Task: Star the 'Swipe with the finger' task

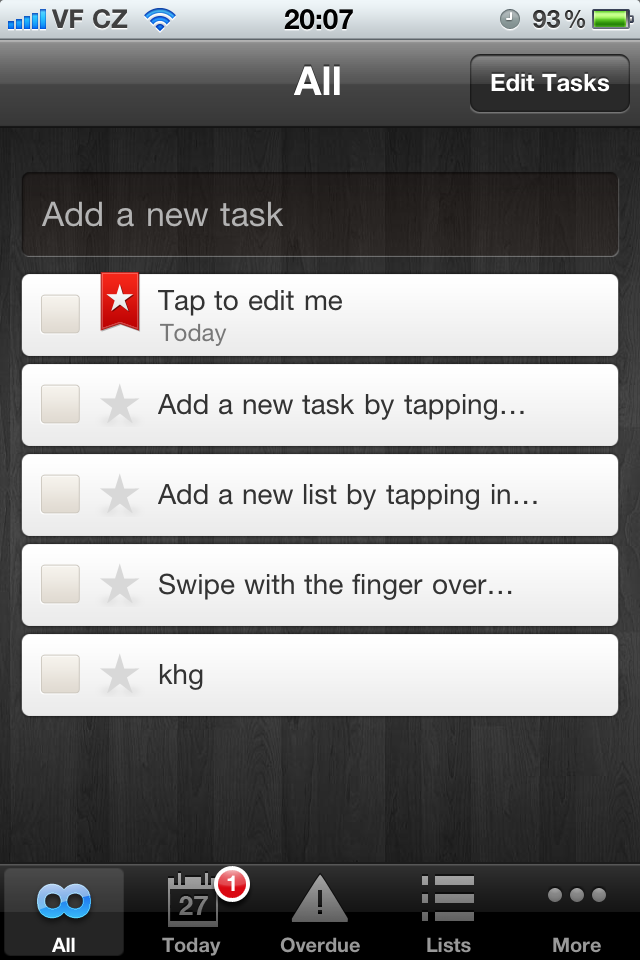Action: [x=120, y=586]
